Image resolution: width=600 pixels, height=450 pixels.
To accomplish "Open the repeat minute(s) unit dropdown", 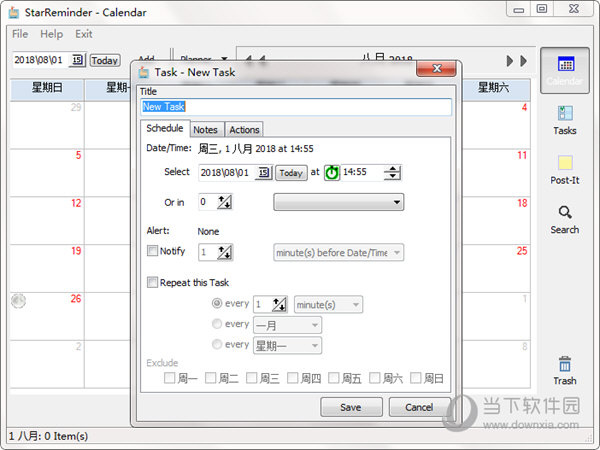I will (328, 305).
